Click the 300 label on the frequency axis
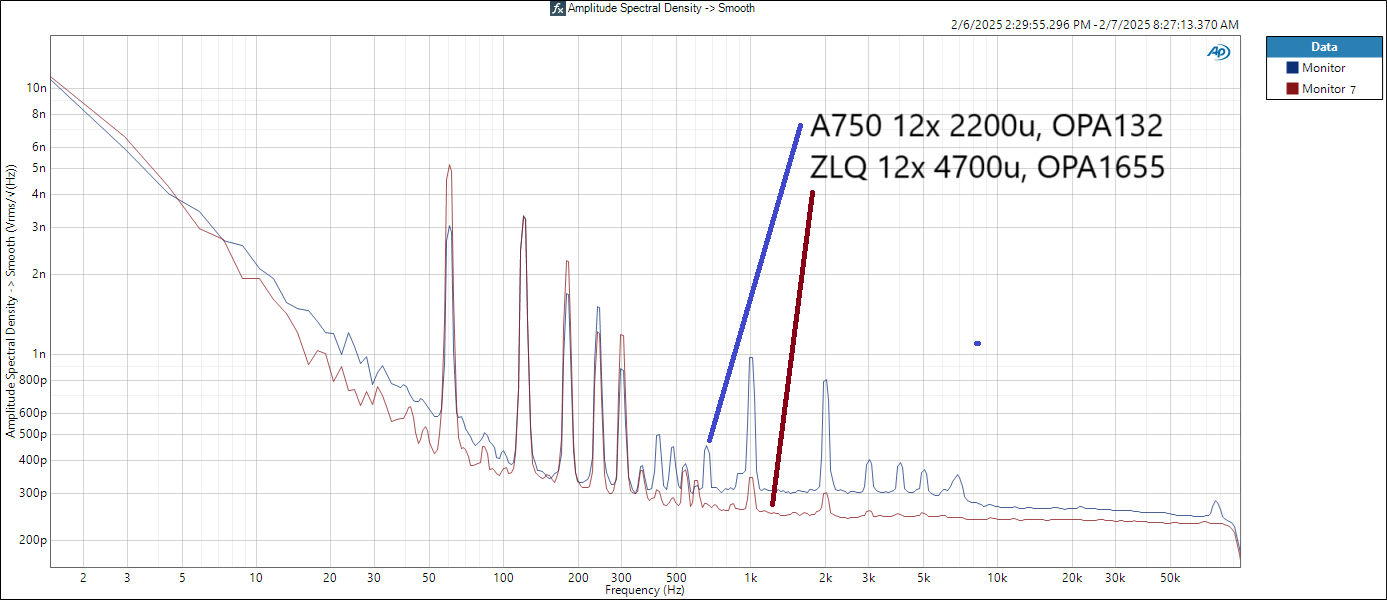 [621, 578]
